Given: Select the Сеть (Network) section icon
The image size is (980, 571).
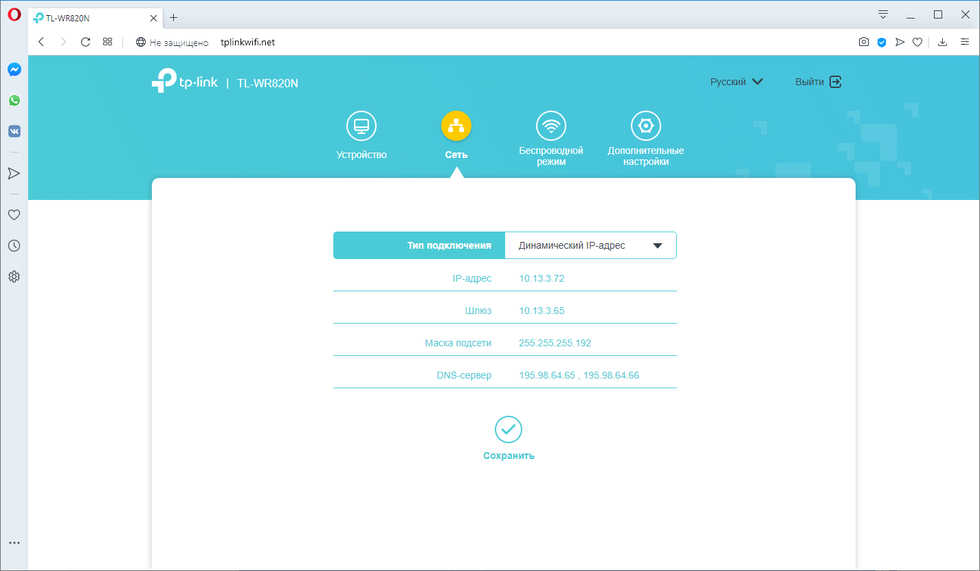Looking at the screenshot, I should (456, 126).
